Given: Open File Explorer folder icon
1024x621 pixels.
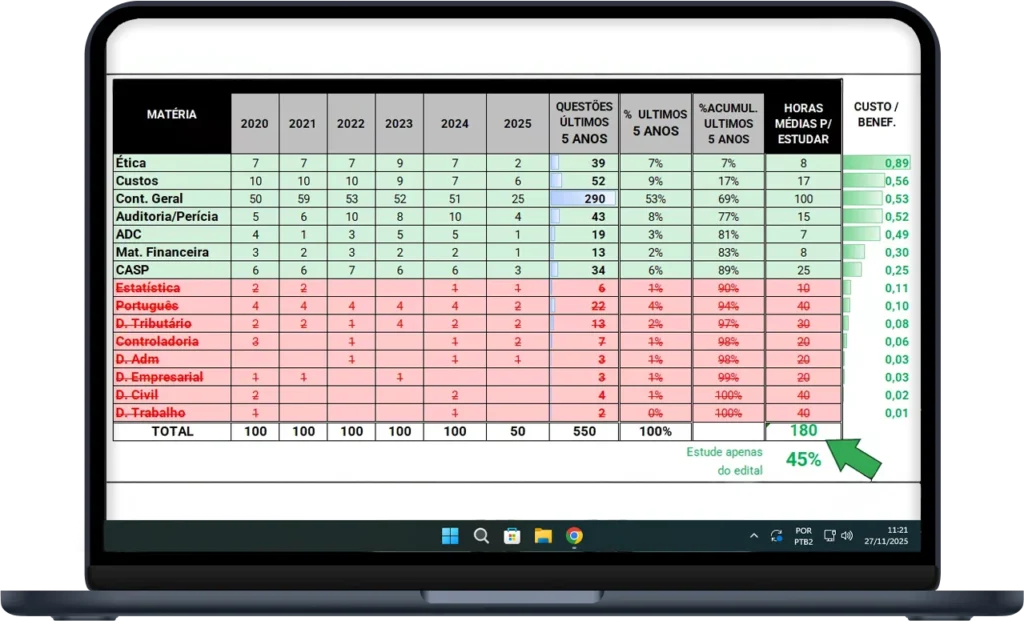Looking at the screenshot, I should pyautogui.click(x=543, y=536).
